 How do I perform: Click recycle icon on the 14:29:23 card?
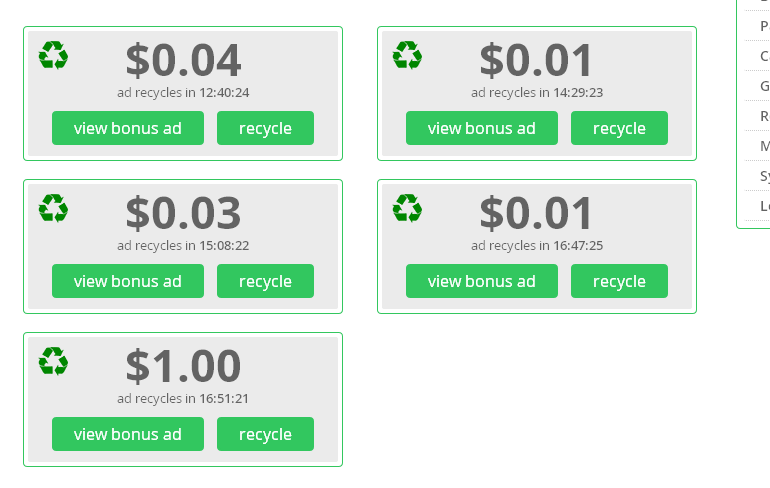tap(407, 55)
